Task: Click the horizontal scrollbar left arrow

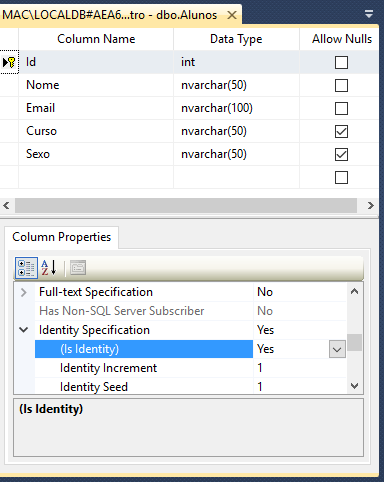Action: click(6, 205)
